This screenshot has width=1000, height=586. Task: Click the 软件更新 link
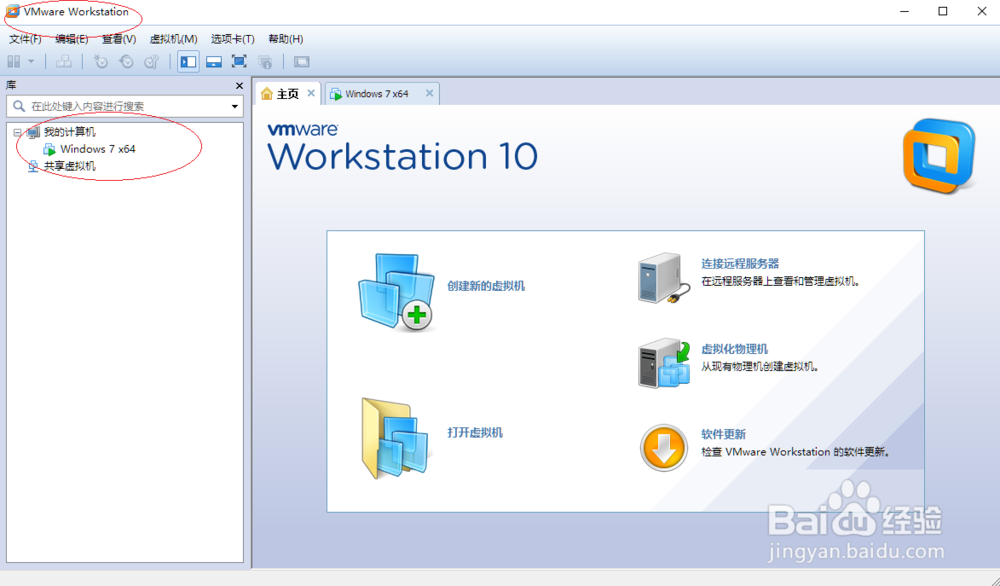point(723,434)
